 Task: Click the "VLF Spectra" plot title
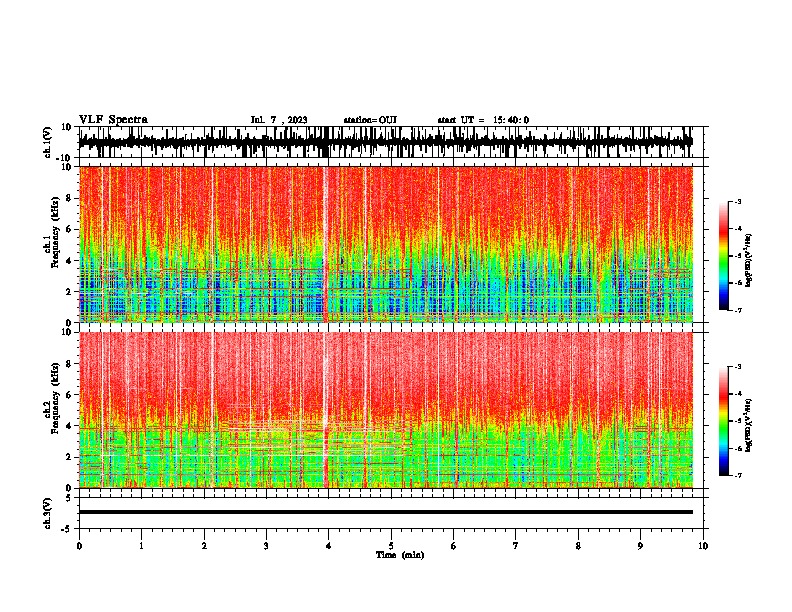pyautogui.click(x=113, y=120)
